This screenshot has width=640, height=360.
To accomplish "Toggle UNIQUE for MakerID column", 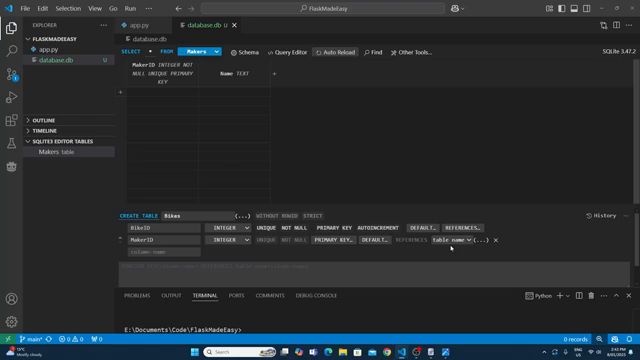I will 266,240.
